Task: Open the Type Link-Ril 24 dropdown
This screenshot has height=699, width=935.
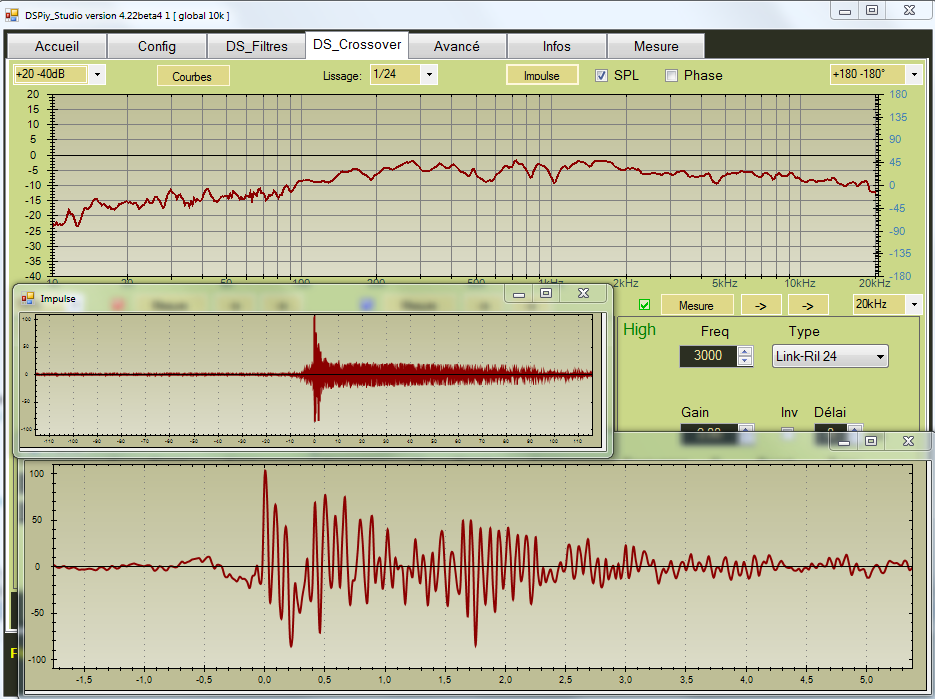Action: coord(880,356)
